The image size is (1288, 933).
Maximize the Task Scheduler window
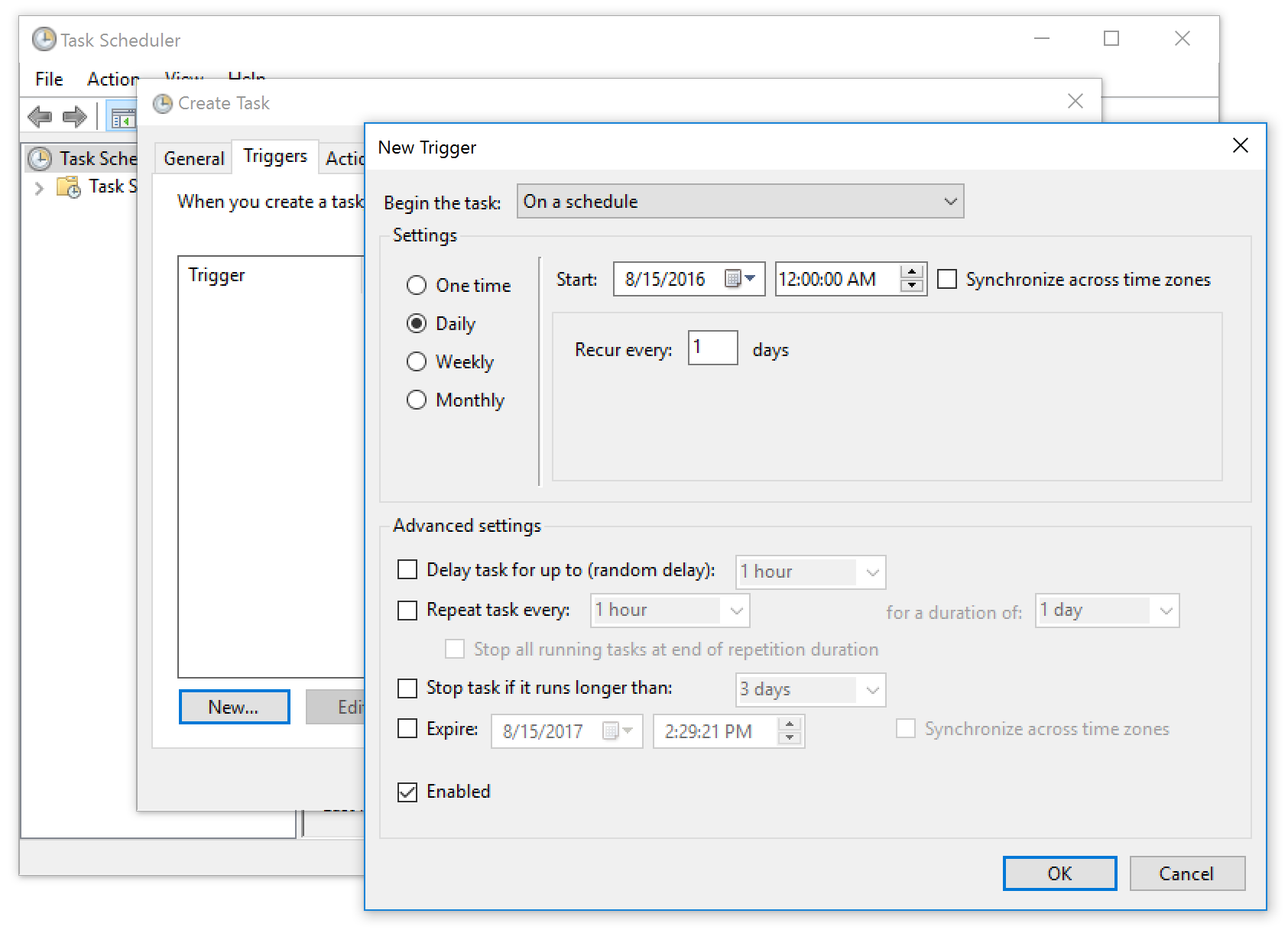pyautogui.click(x=1111, y=38)
